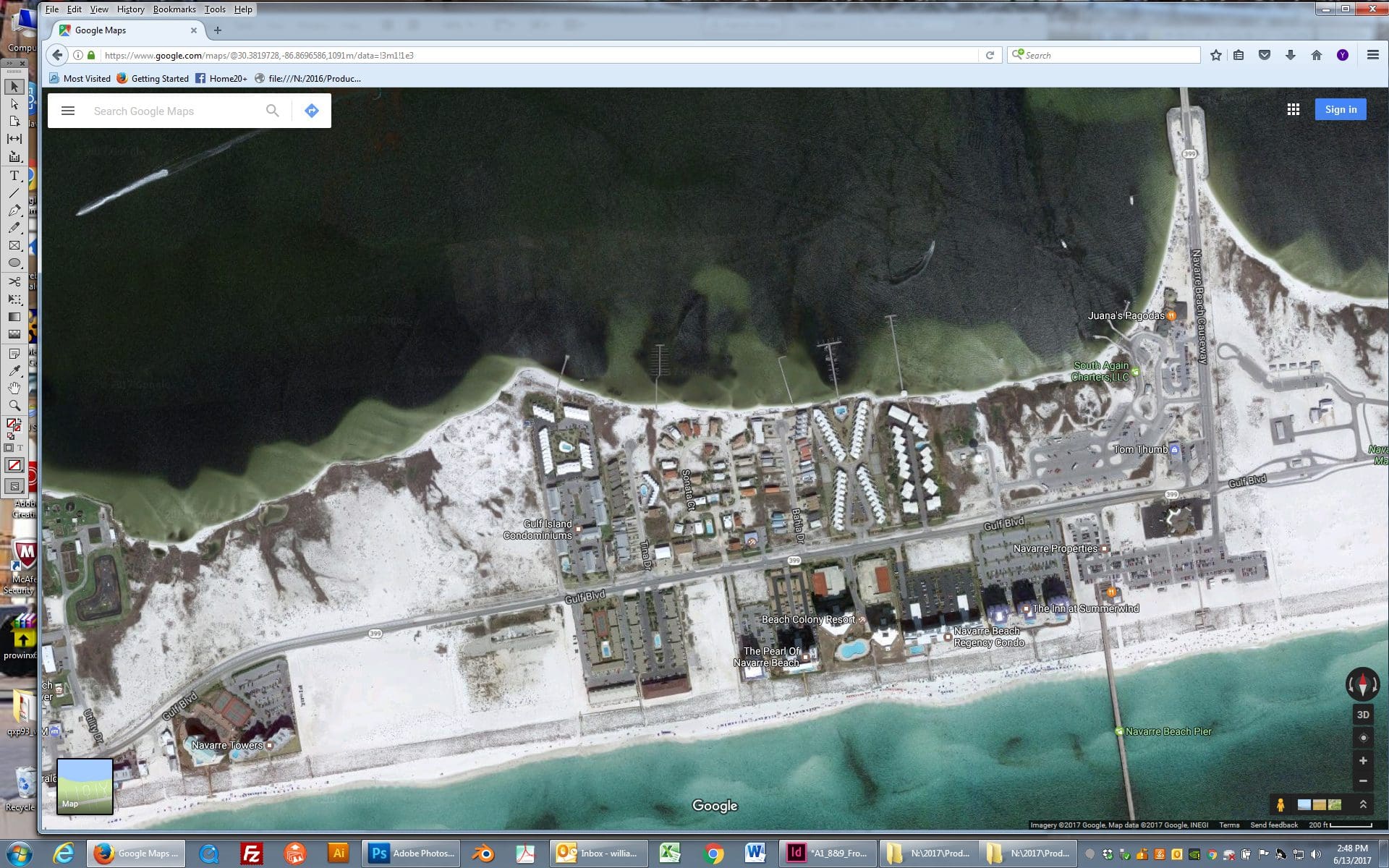
Task: Expand the imagery strip with double chevron
Action: point(1363,804)
